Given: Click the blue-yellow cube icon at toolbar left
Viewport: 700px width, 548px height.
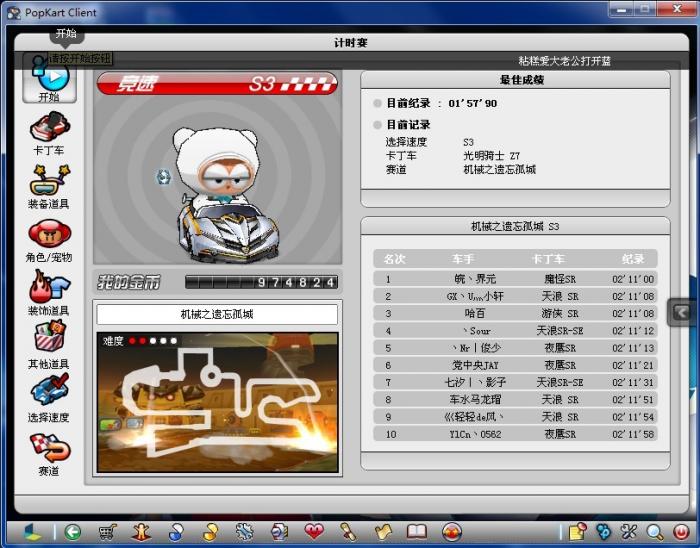Looking at the screenshot, I should [x=33, y=532].
